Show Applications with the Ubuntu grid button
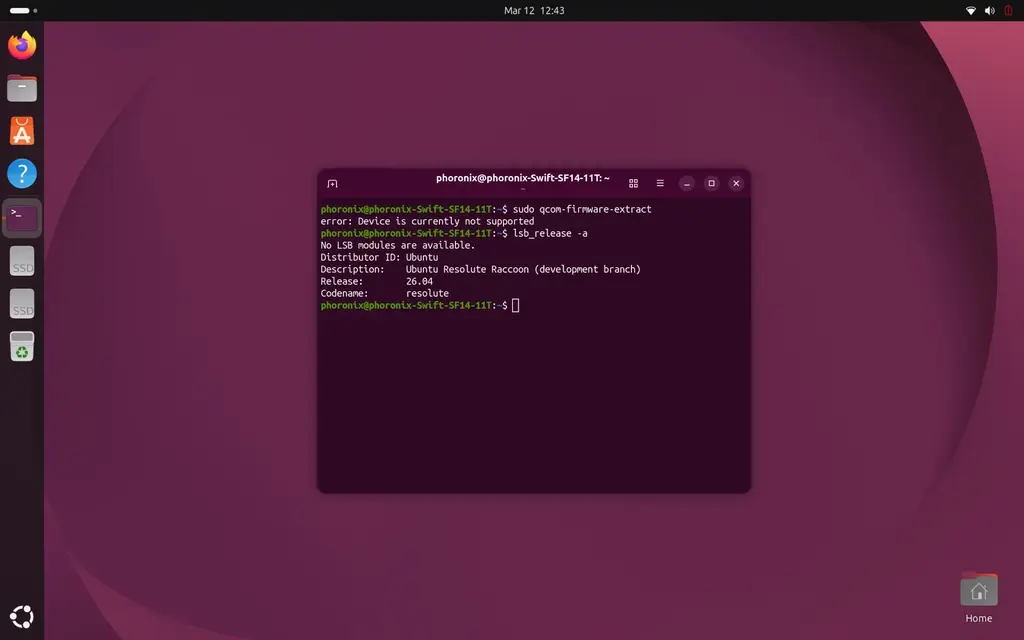Viewport: 1024px width, 640px height. pos(21,616)
